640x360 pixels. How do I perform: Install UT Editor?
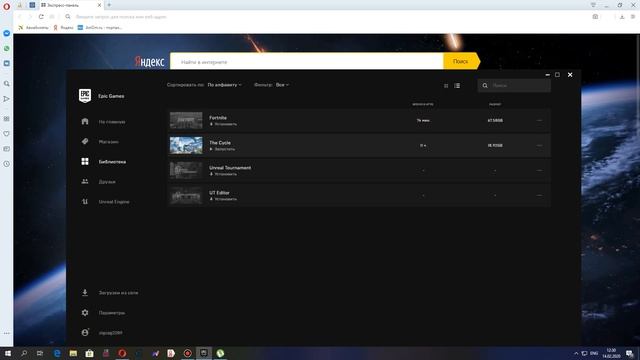point(223,199)
